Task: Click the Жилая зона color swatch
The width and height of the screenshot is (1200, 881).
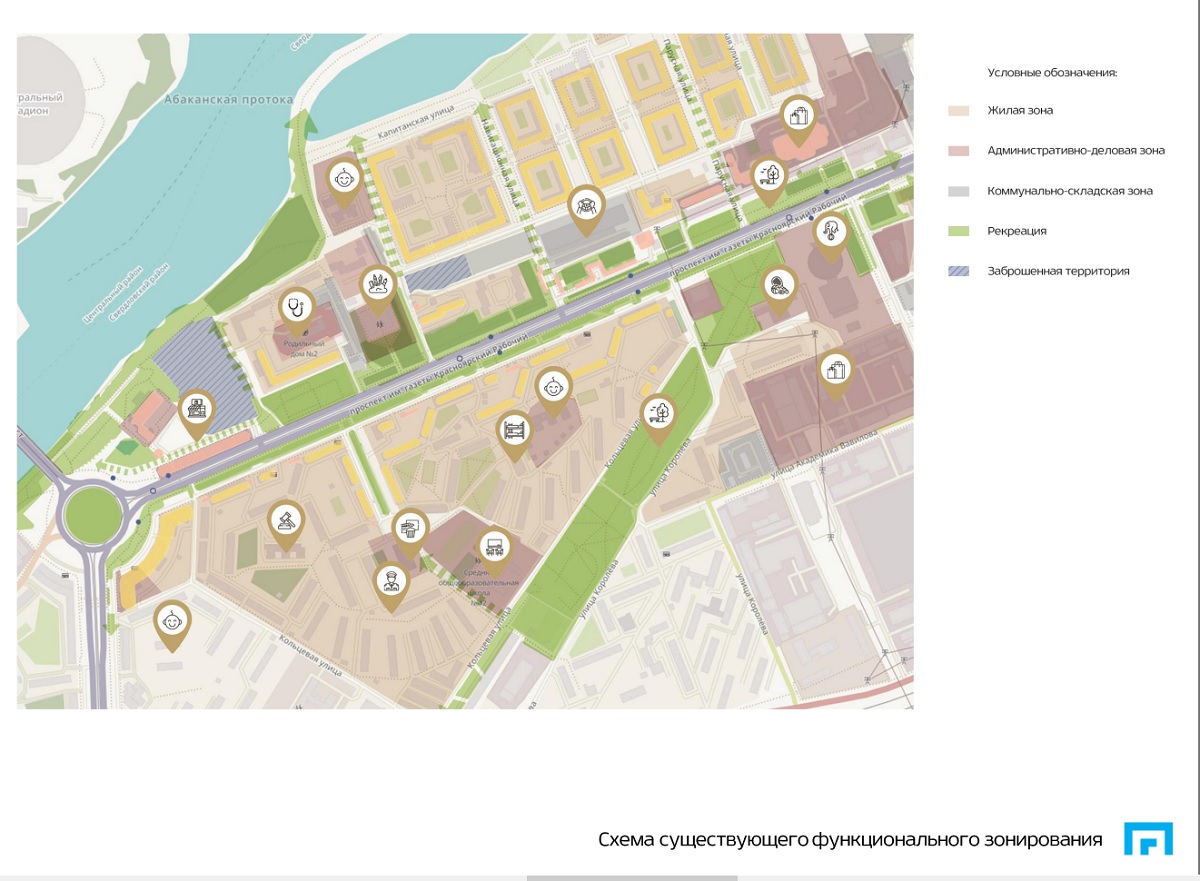Action: point(959,111)
